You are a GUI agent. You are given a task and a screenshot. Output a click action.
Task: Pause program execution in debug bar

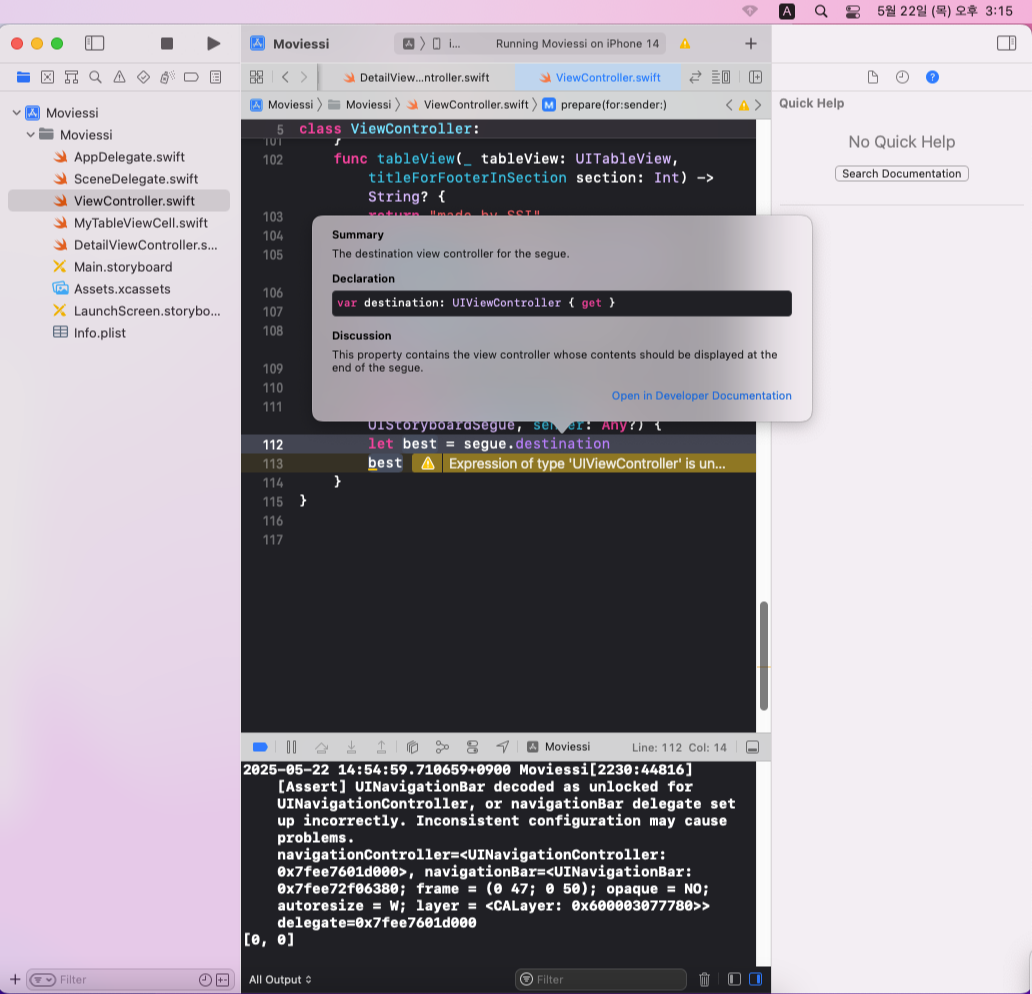click(292, 747)
